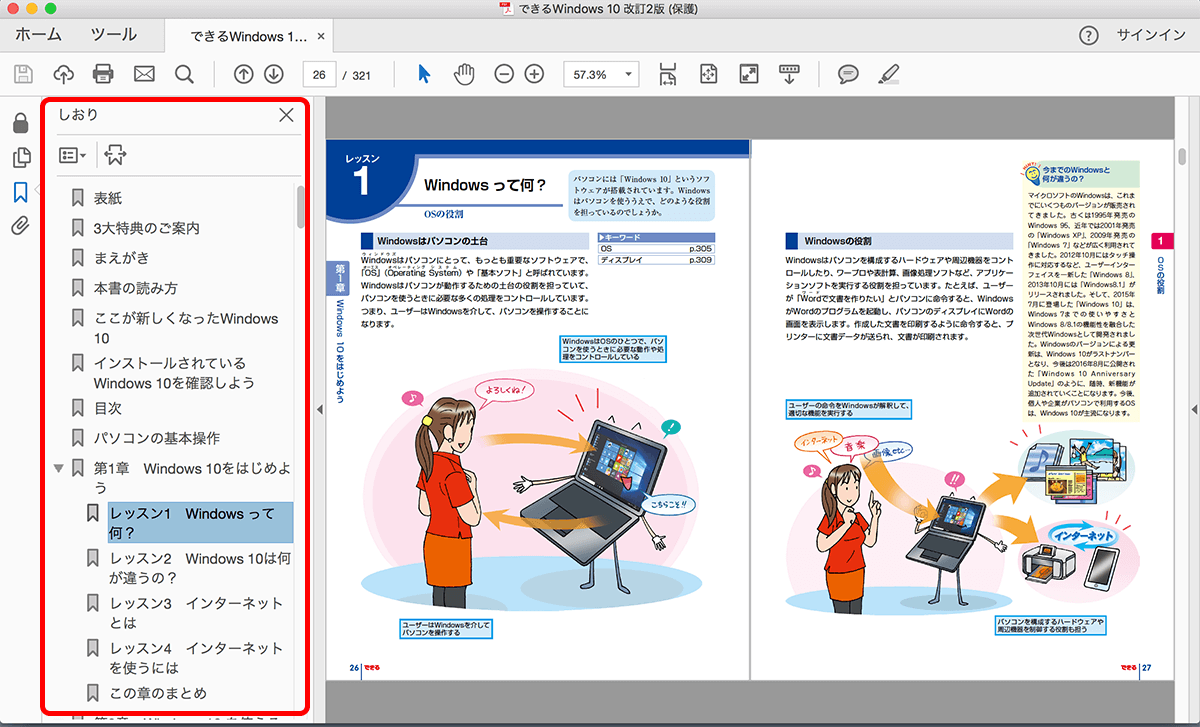Go to the next page arrow

click(x=273, y=74)
